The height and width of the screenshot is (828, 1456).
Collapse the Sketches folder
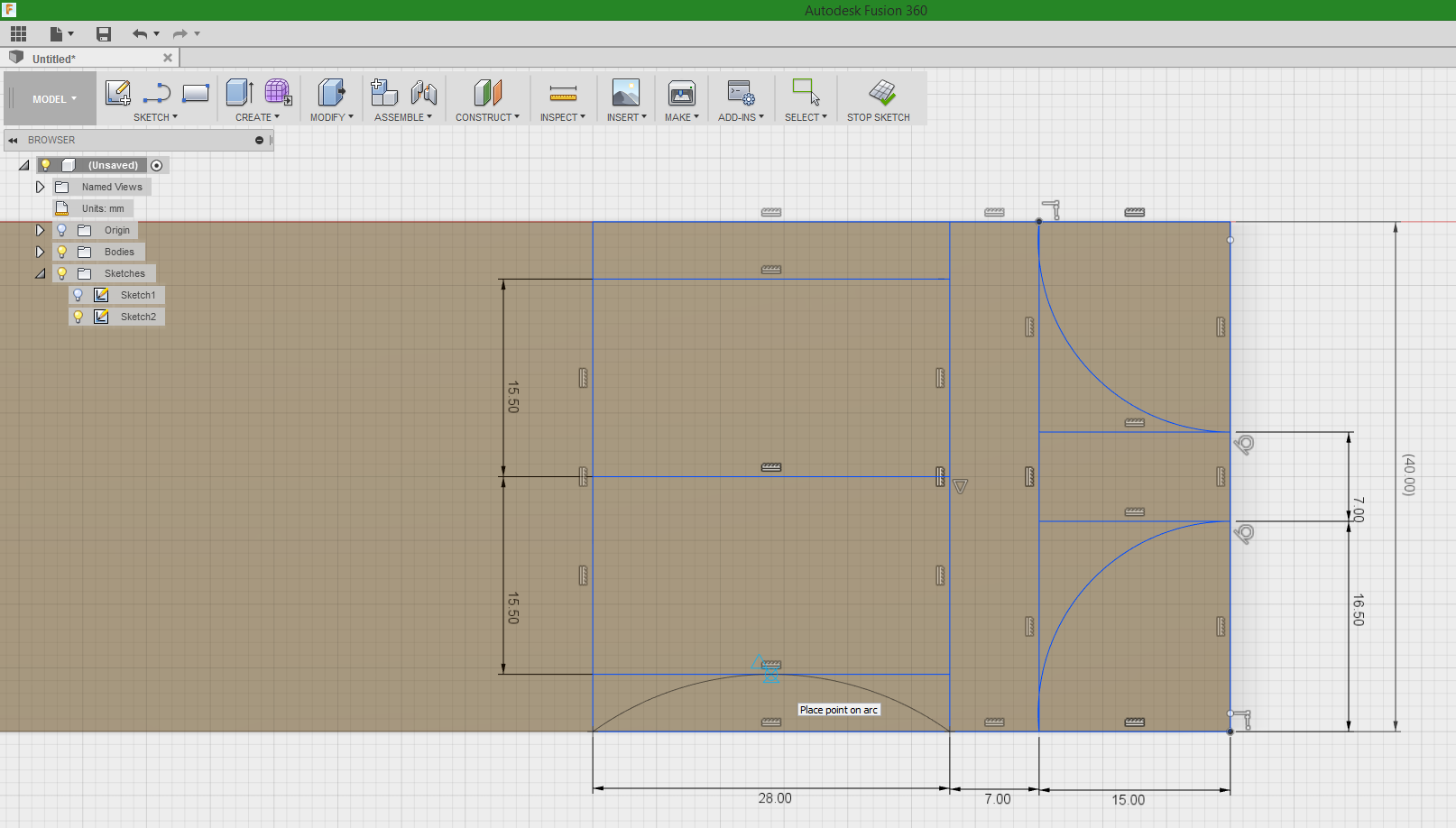(41, 273)
